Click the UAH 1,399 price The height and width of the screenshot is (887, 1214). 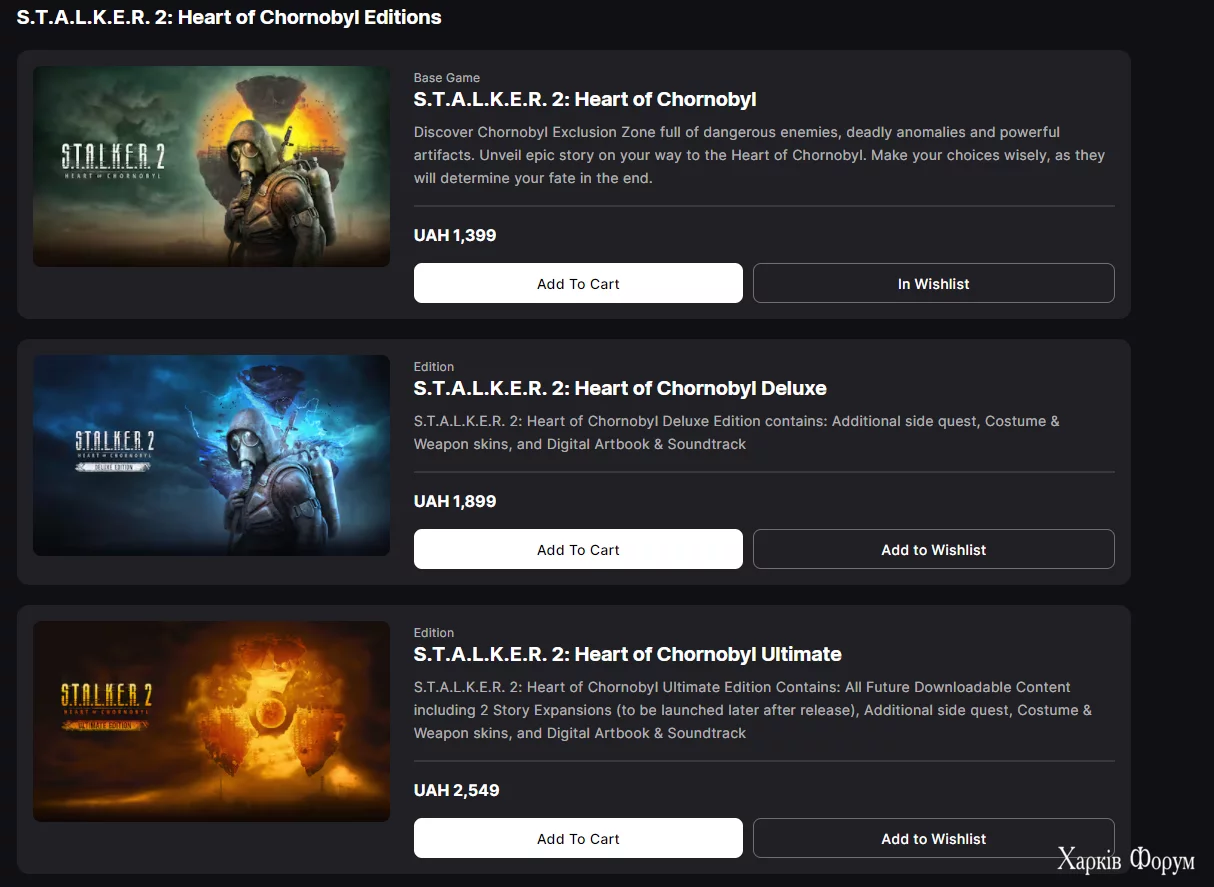pos(455,235)
